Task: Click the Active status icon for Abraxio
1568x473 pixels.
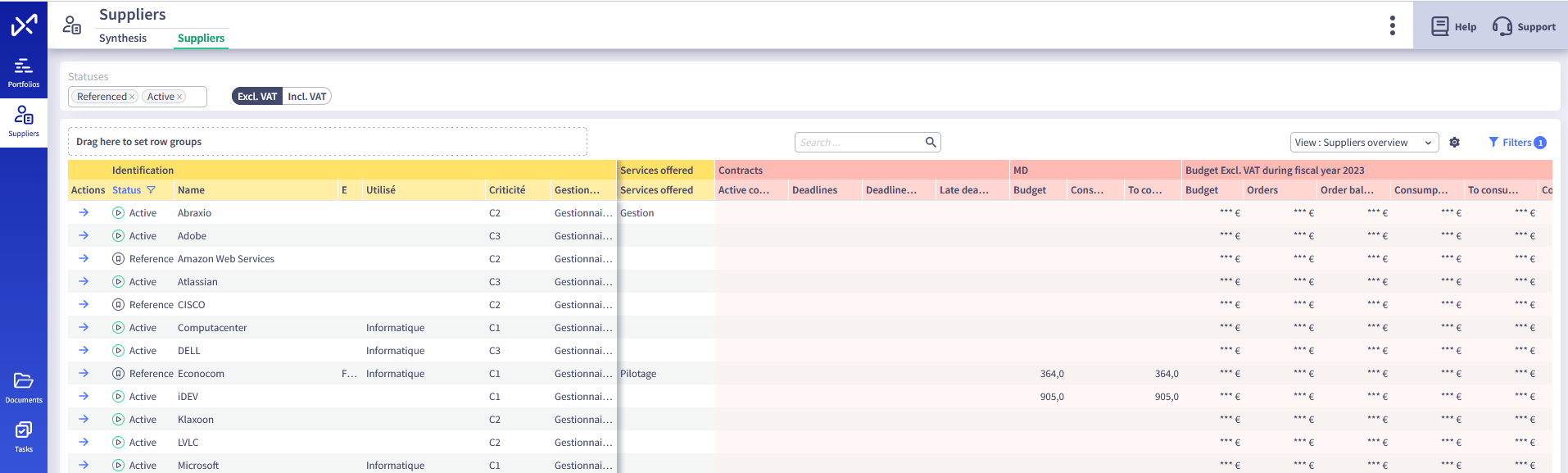Action: pos(118,212)
